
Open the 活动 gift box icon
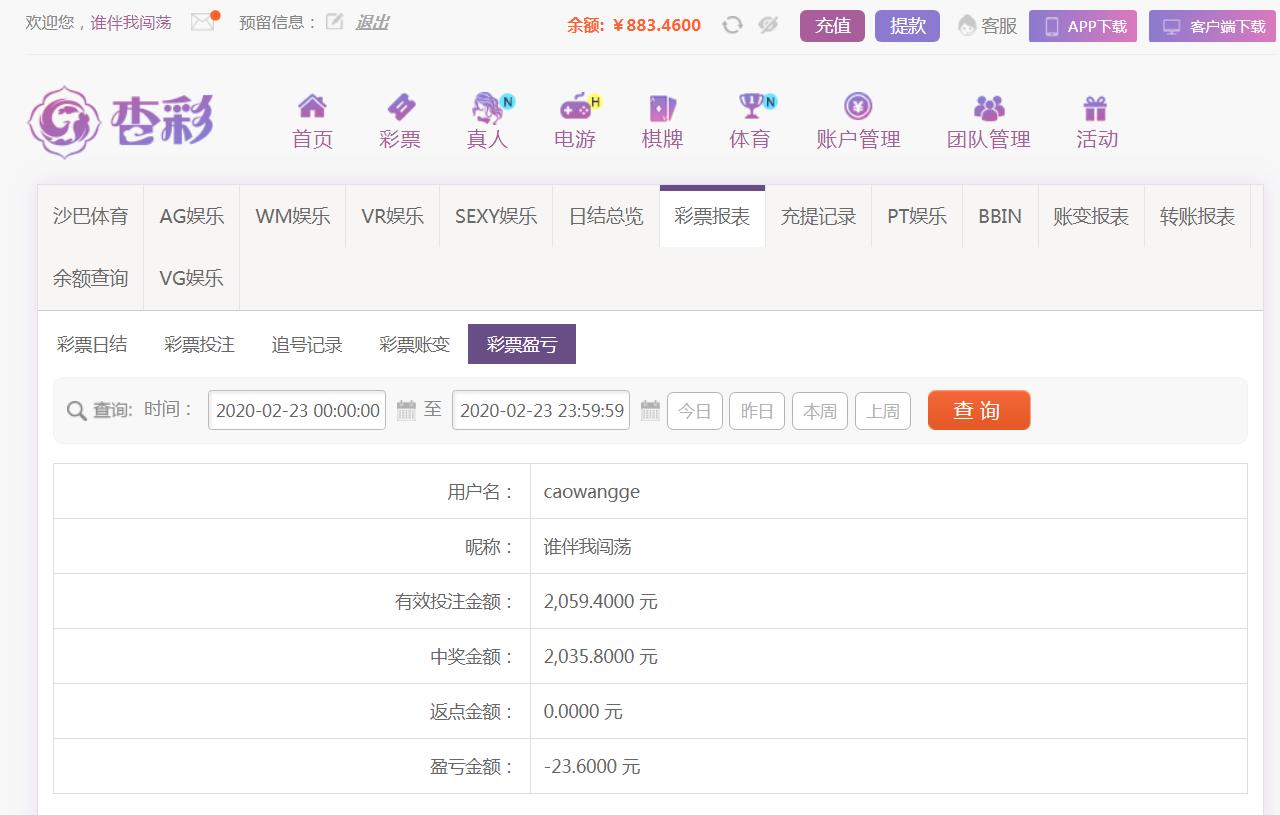[x=1096, y=106]
